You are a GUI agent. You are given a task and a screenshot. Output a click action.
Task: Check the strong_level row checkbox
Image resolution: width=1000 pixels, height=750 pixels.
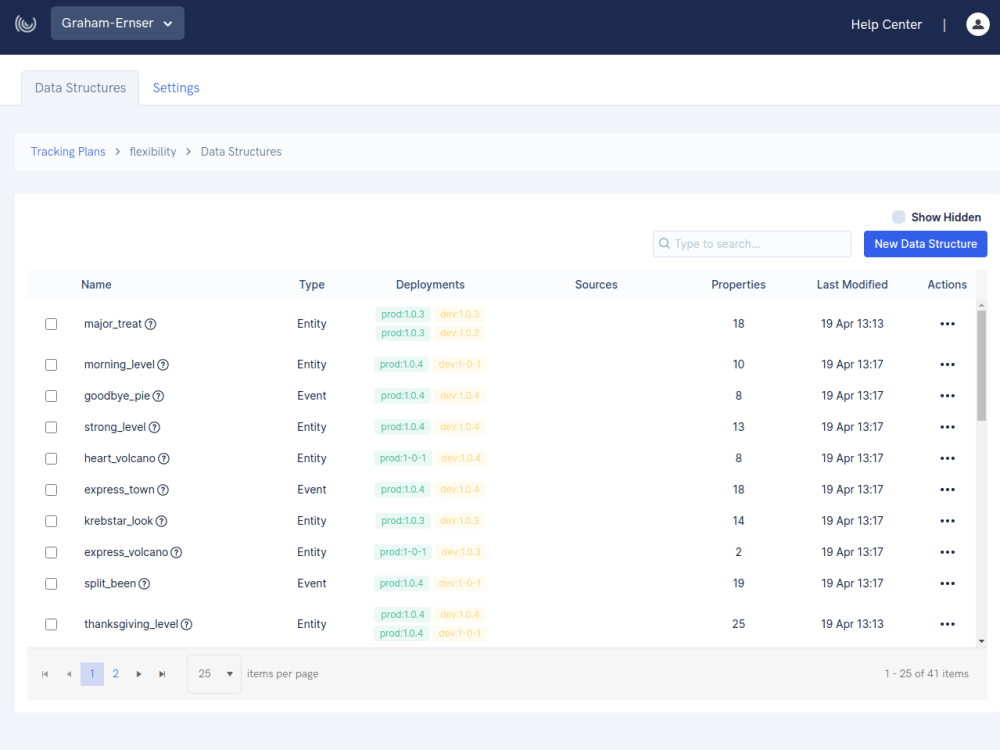point(51,427)
